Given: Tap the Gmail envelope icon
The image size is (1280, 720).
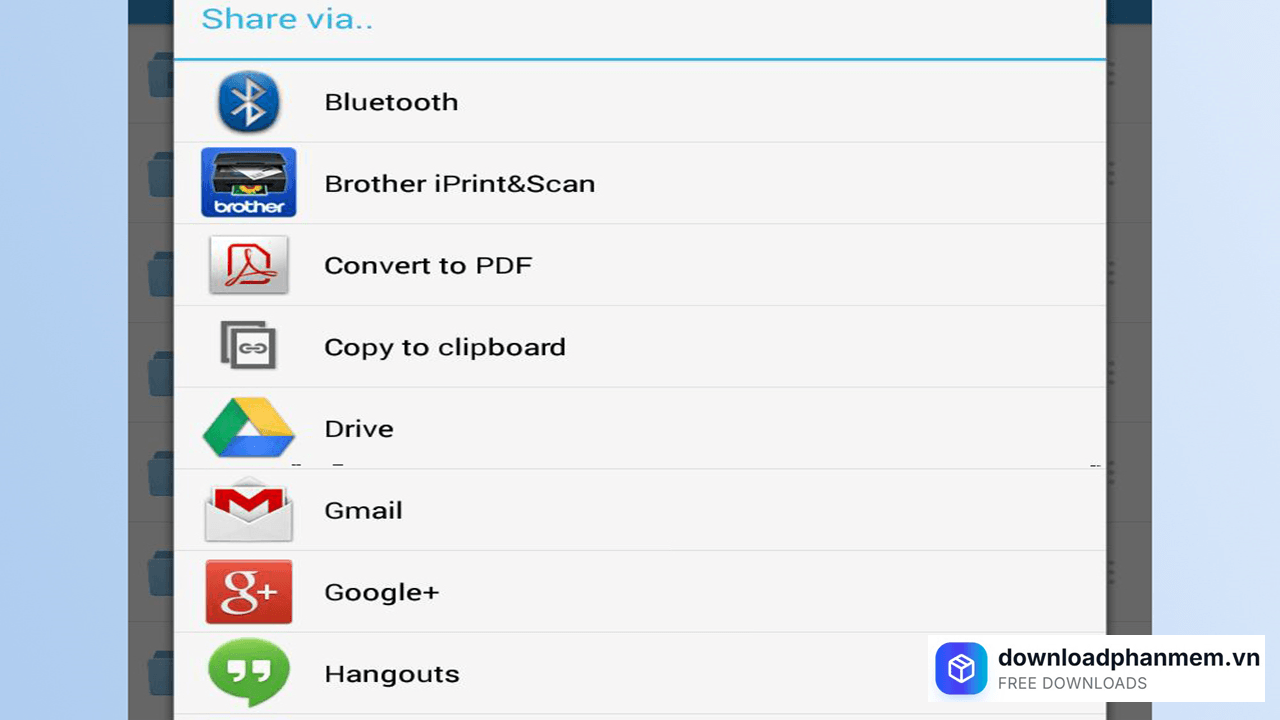Looking at the screenshot, I should tap(249, 510).
